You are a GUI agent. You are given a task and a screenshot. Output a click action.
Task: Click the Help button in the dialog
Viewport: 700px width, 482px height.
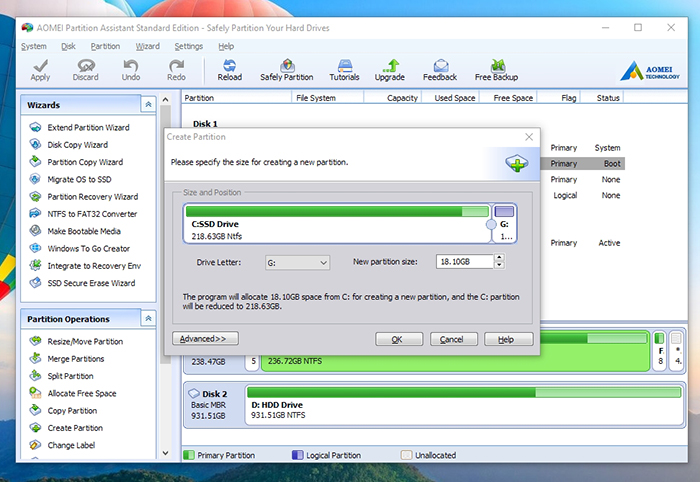pos(508,339)
